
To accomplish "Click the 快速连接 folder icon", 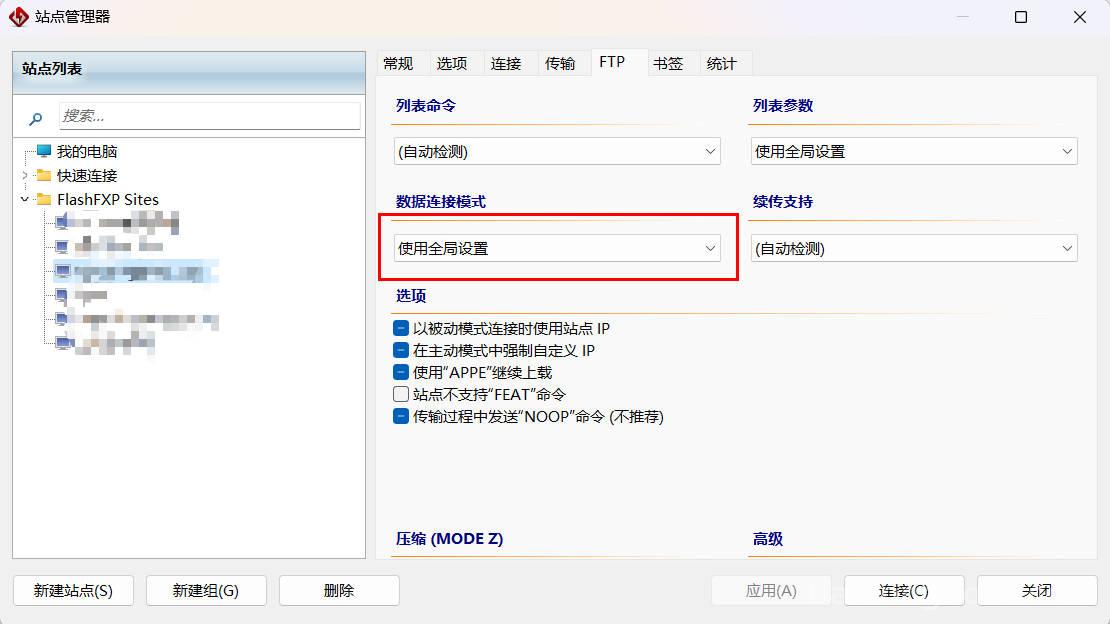I will coord(44,175).
